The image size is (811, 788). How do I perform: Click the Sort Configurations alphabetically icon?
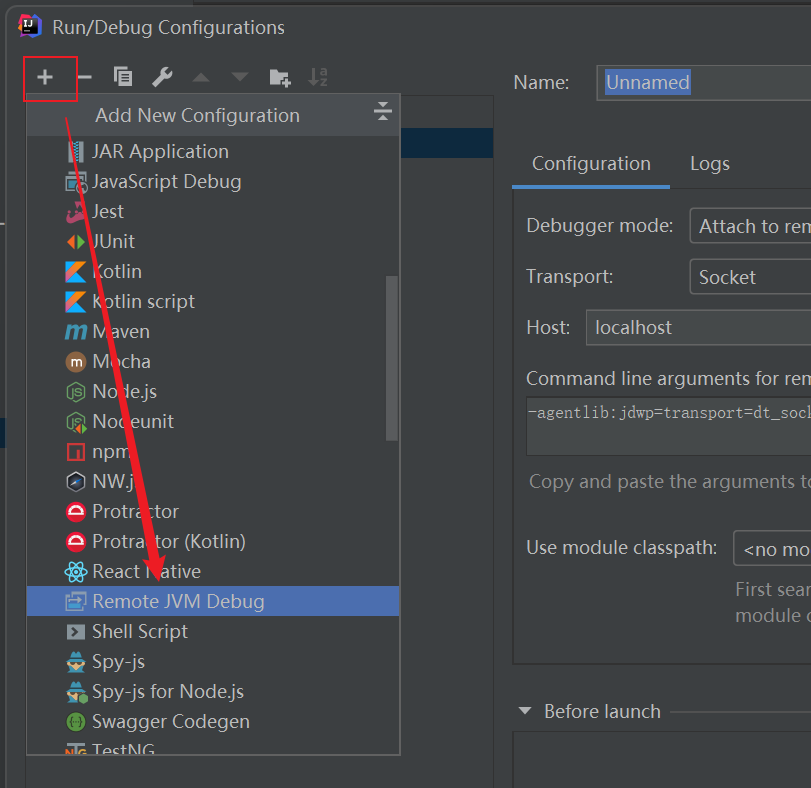point(318,77)
